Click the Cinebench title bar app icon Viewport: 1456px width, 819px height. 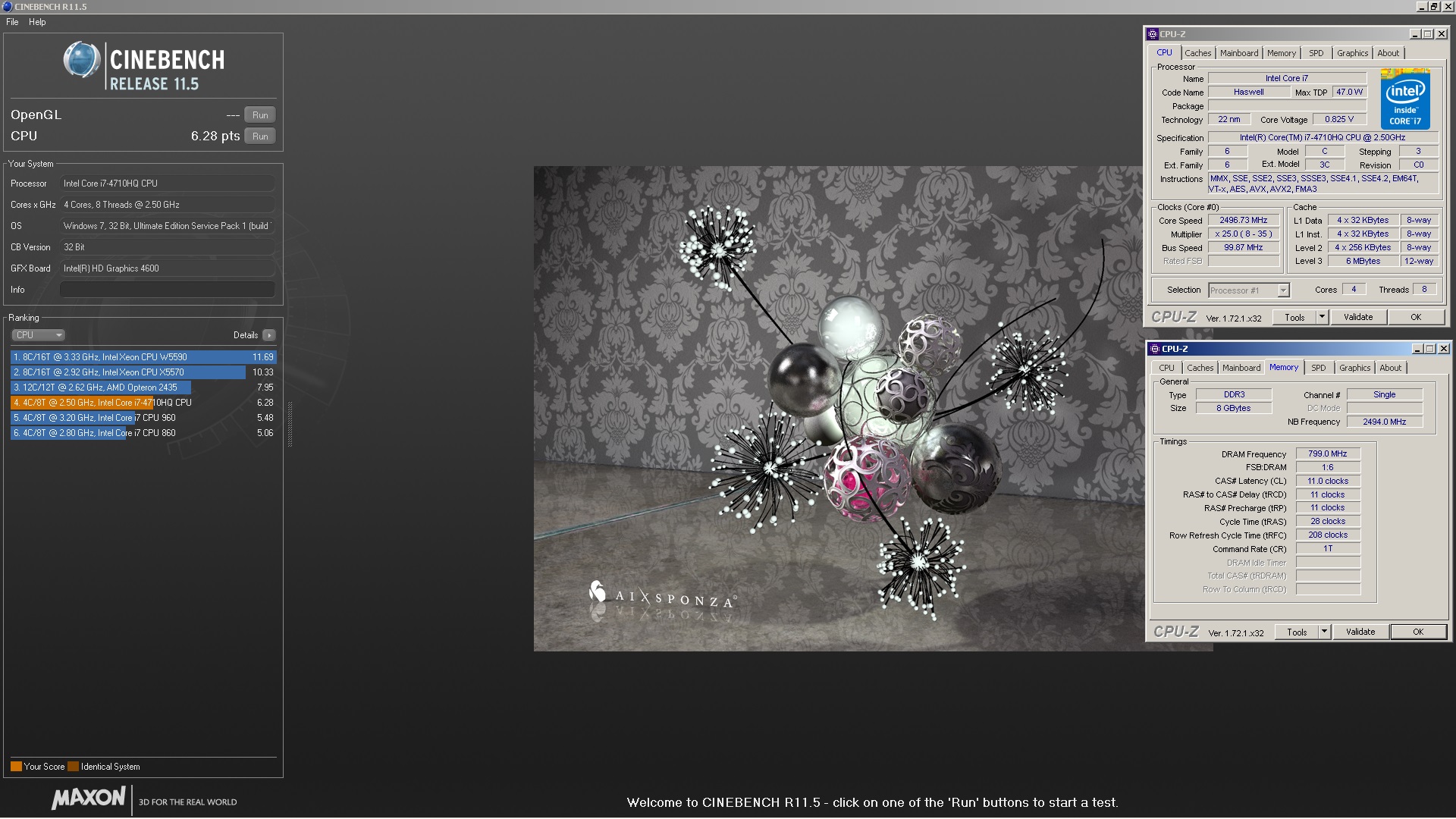click(x=8, y=7)
